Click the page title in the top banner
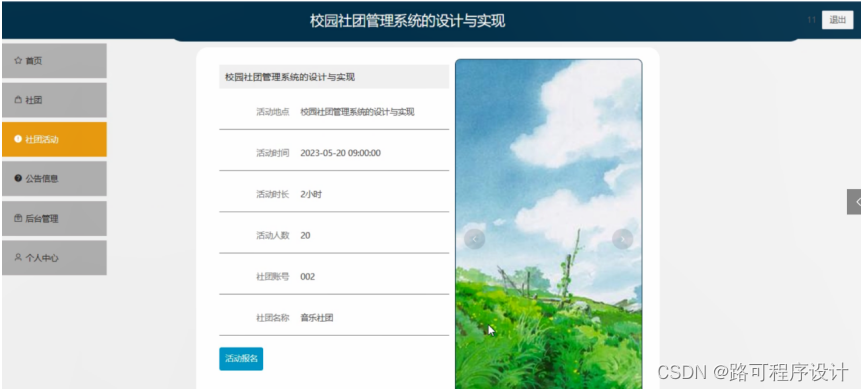The image size is (864, 391). 408,21
